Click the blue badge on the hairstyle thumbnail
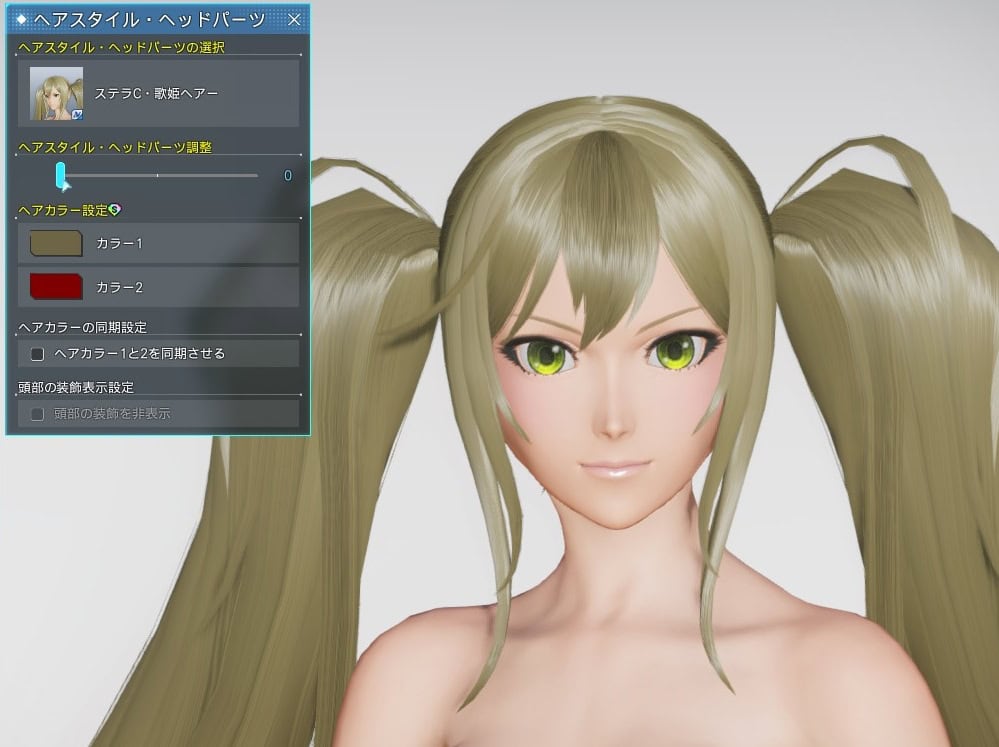This screenshot has height=747, width=999. pos(76,114)
